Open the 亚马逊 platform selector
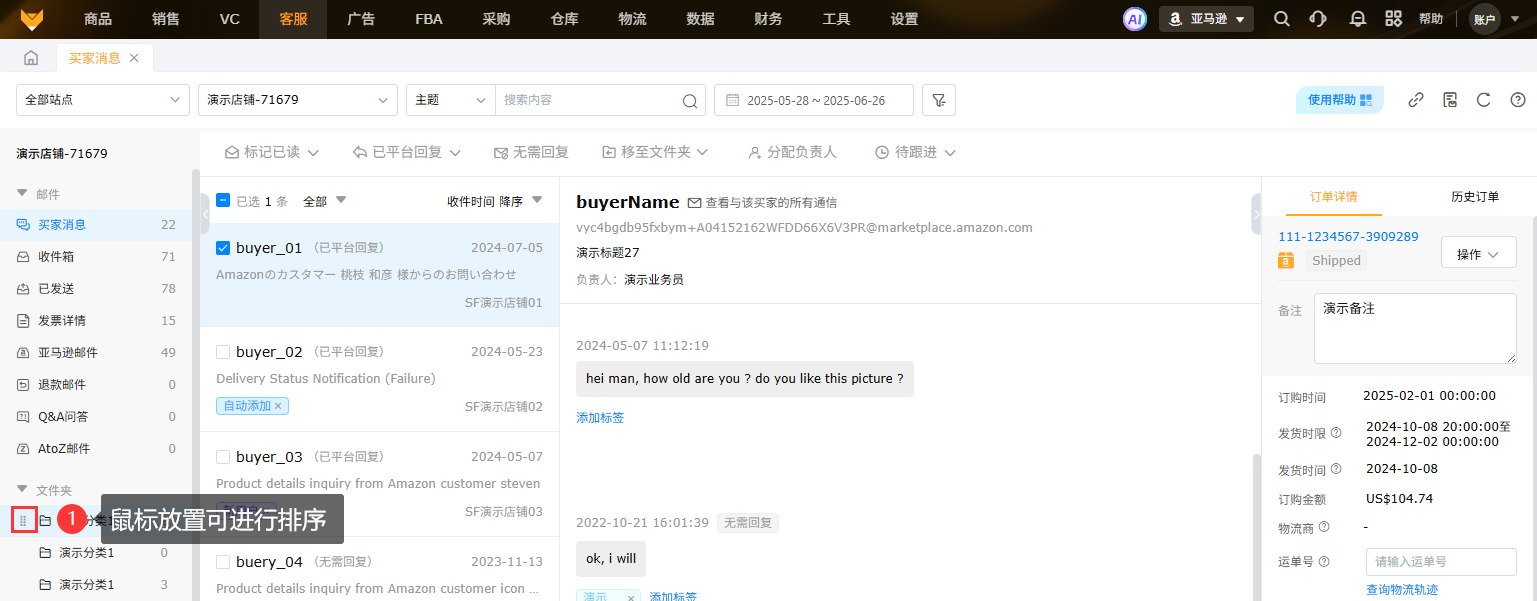The height and width of the screenshot is (601, 1537). [1206, 19]
